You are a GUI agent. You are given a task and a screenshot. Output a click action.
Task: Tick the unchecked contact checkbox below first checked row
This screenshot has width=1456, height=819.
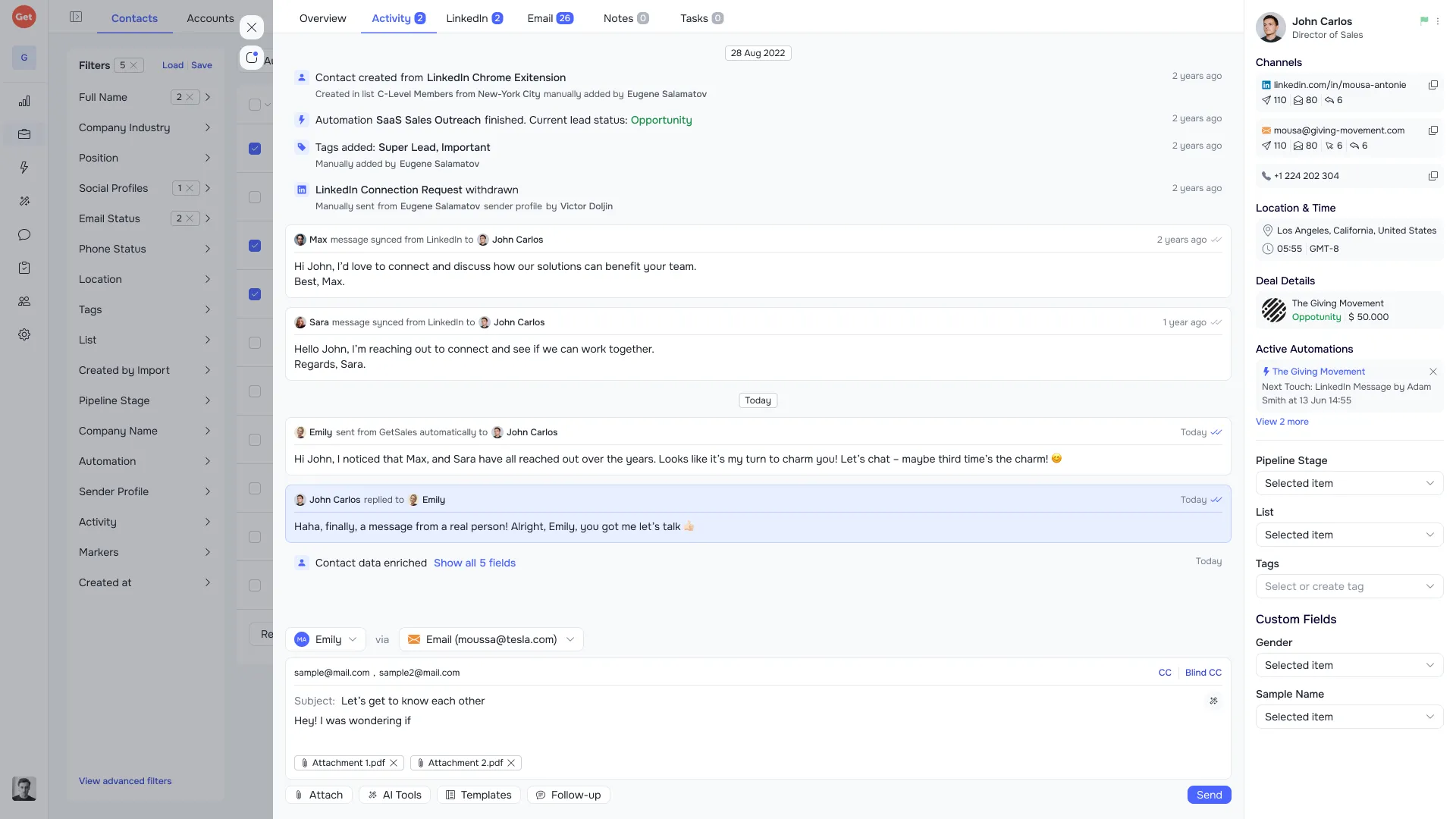(255, 197)
